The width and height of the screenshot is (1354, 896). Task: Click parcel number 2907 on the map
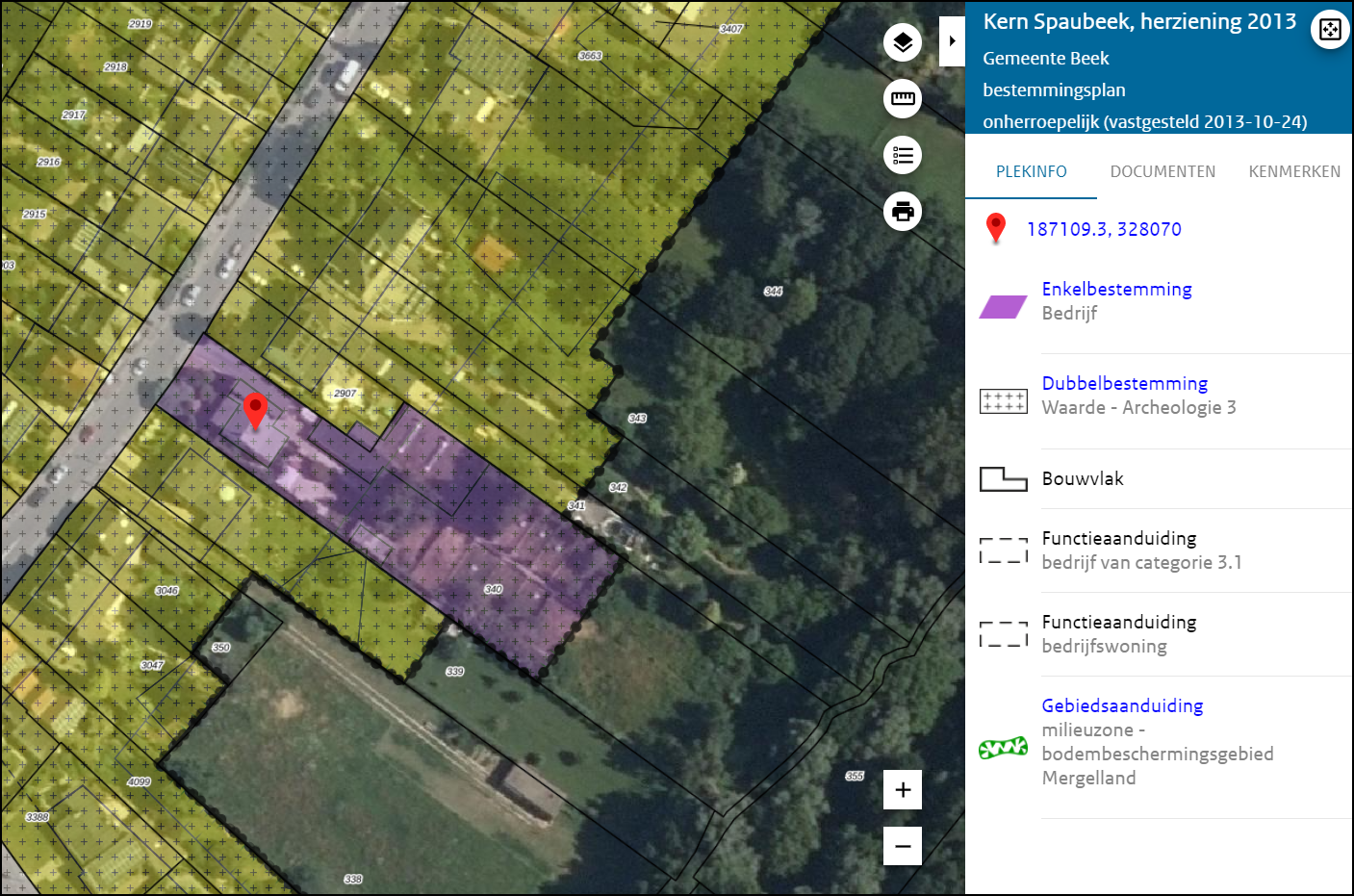point(345,393)
